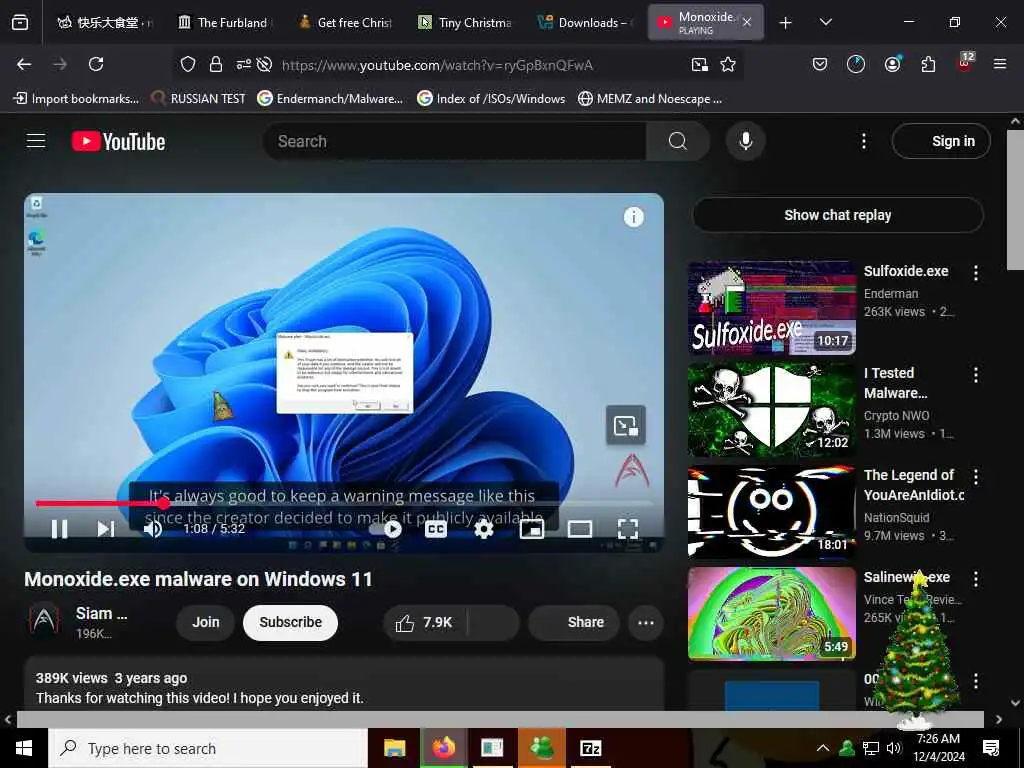1024x768 pixels.
Task: Show hidden tray icons chevron
Action: 823,748
